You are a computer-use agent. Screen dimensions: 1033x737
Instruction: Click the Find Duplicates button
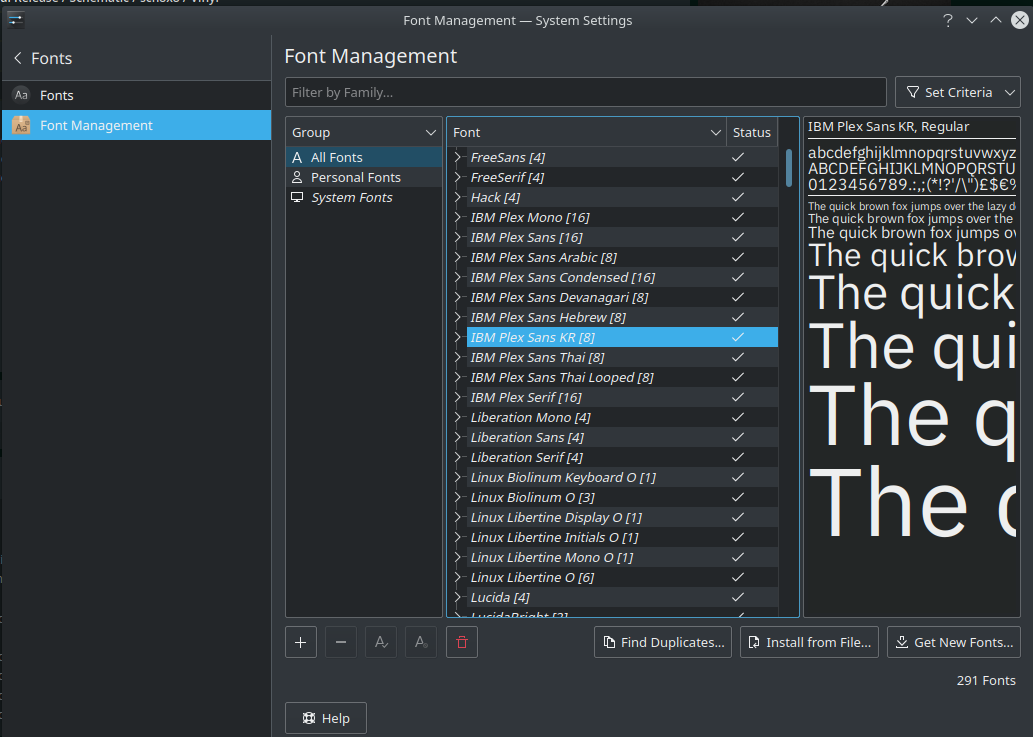point(663,642)
